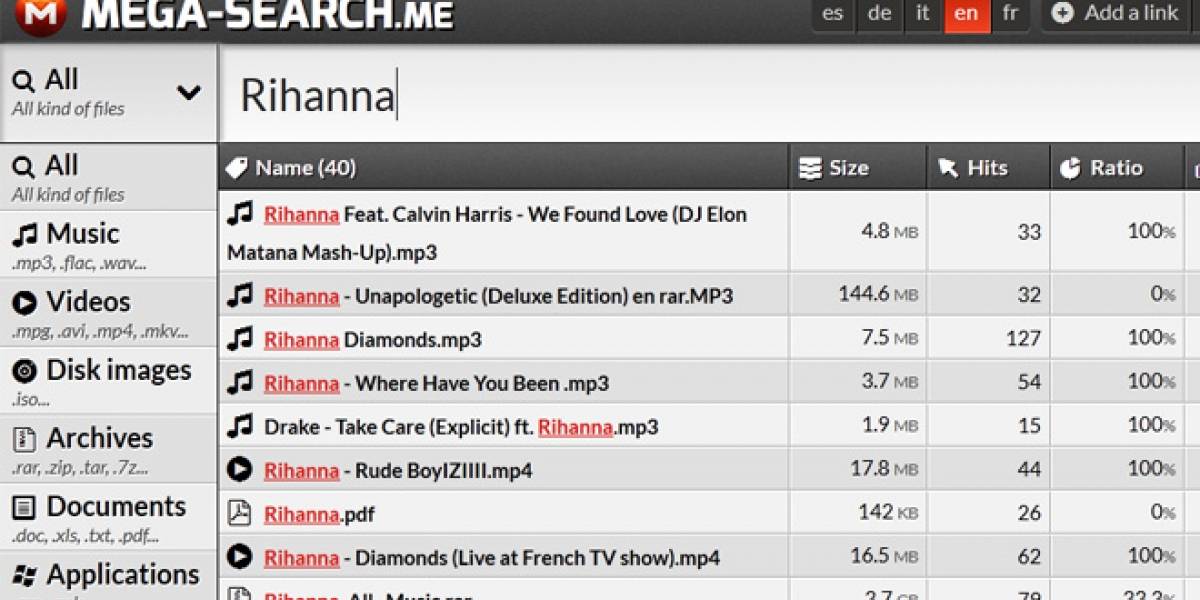Open Diamonds (Live at French TV show).mp4
This screenshot has width=1200, height=600.
coord(492,558)
